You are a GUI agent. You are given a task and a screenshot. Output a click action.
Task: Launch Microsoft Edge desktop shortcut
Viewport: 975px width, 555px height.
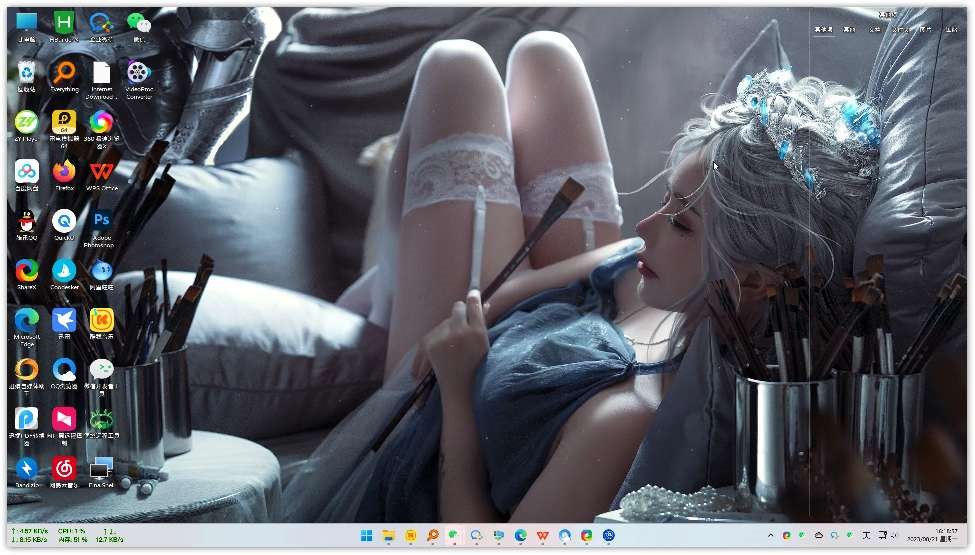27,320
